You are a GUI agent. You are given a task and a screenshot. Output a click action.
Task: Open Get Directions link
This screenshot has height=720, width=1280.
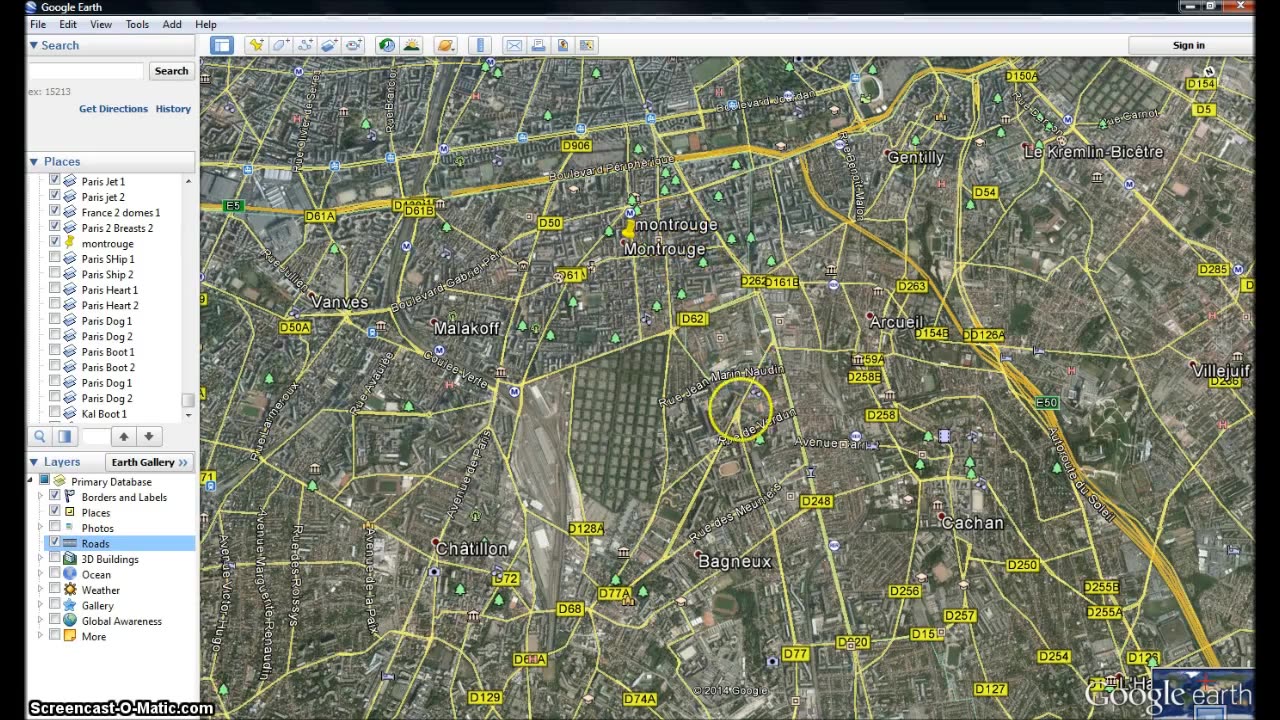click(113, 108)
